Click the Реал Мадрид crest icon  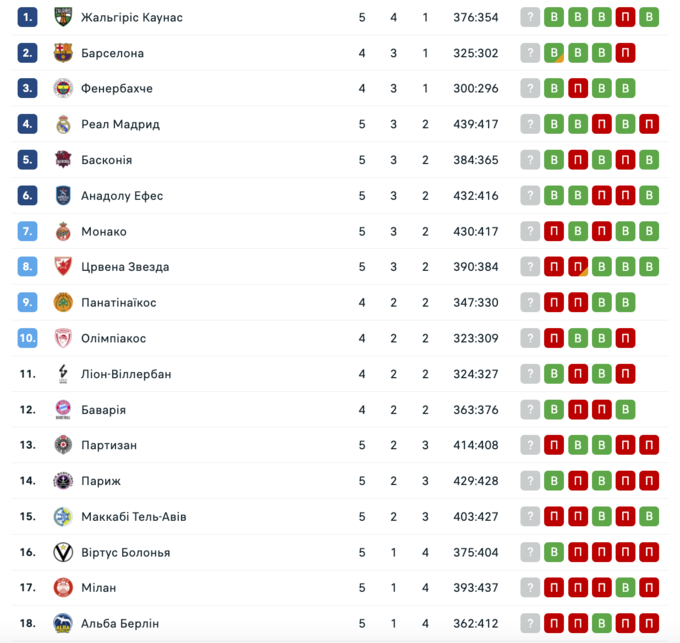coord(63,124)
